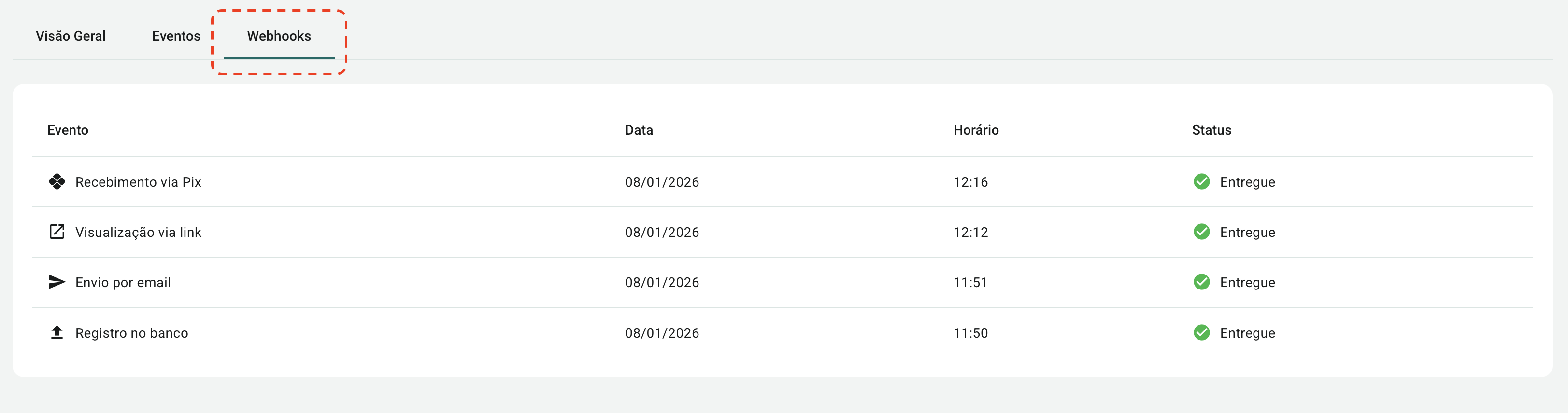Select the Registro no banco event
Image resolution: width=1568 pixels, height=413 pixels.
click(131, 333)
